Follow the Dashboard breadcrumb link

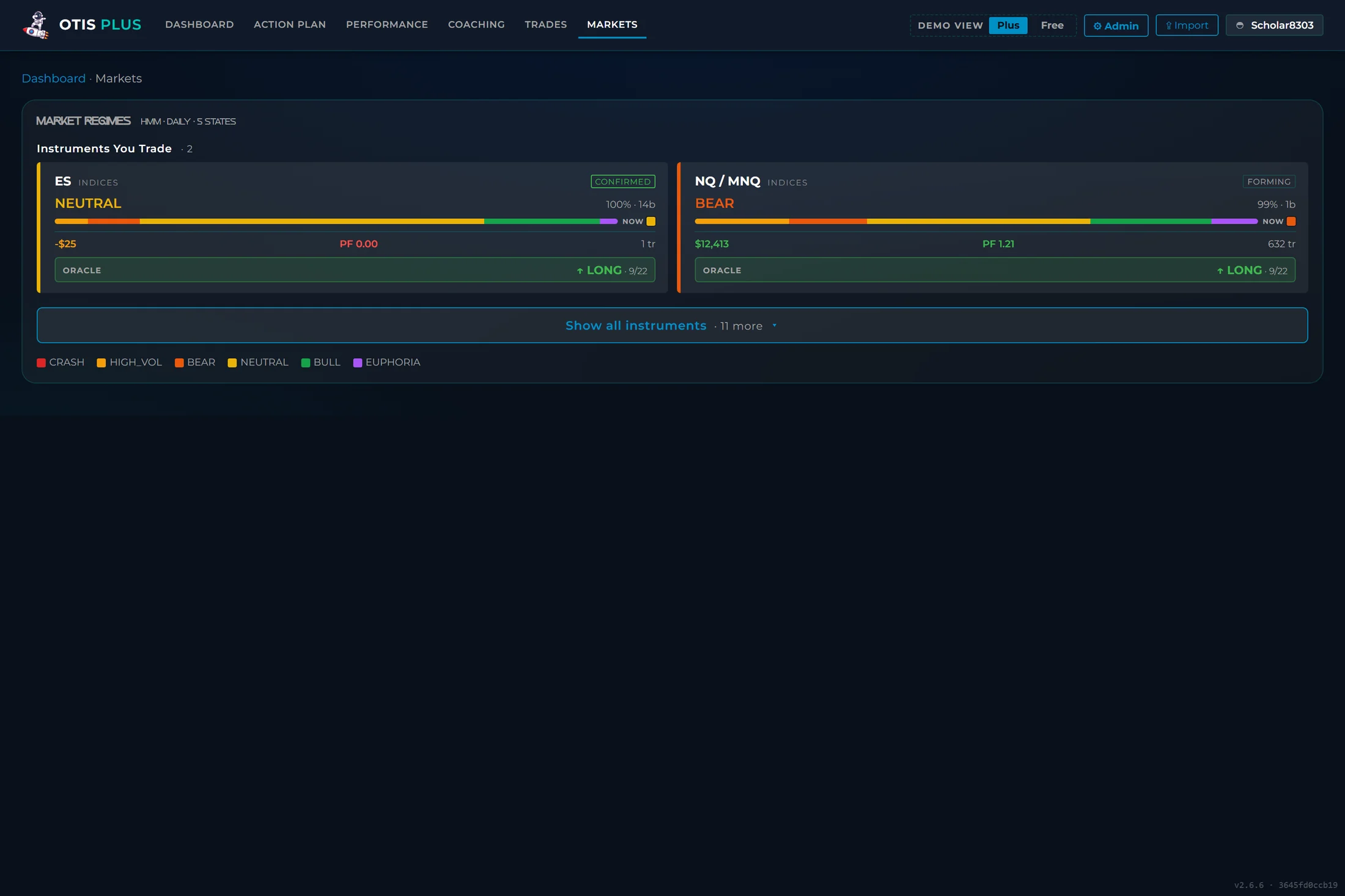[x=54, y=78]
